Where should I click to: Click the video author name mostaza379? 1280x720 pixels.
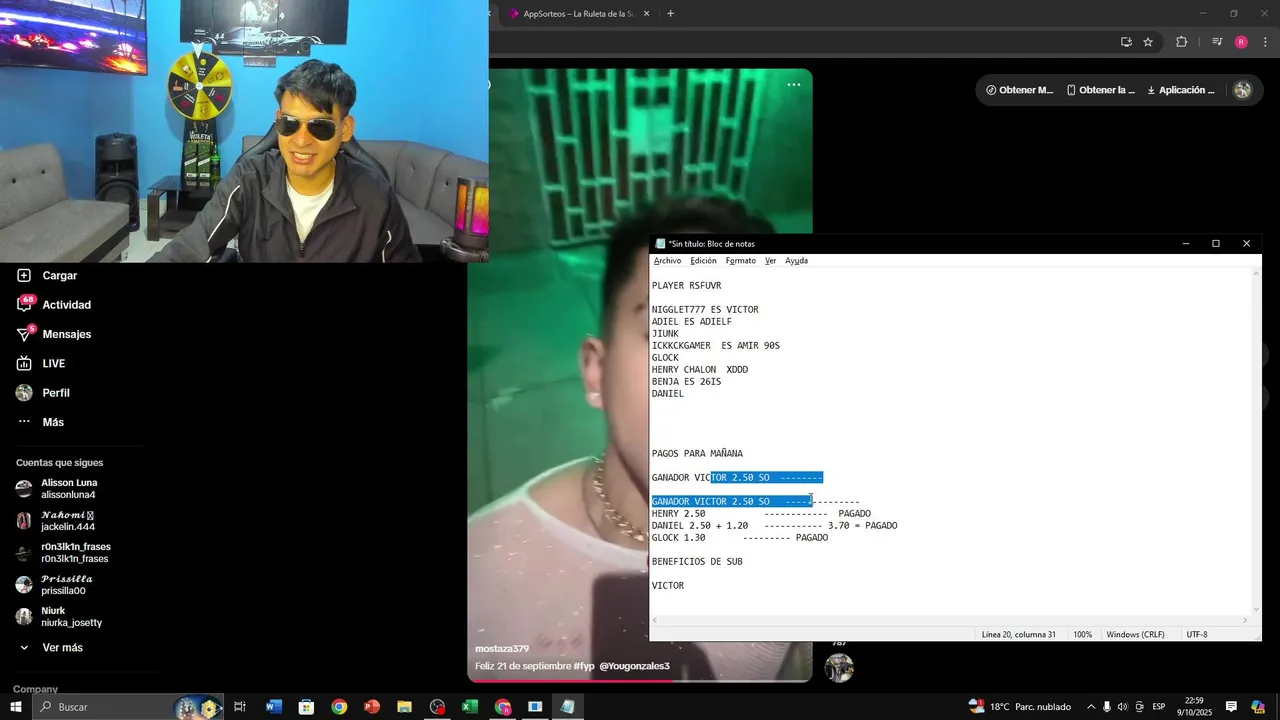(502, 649)
